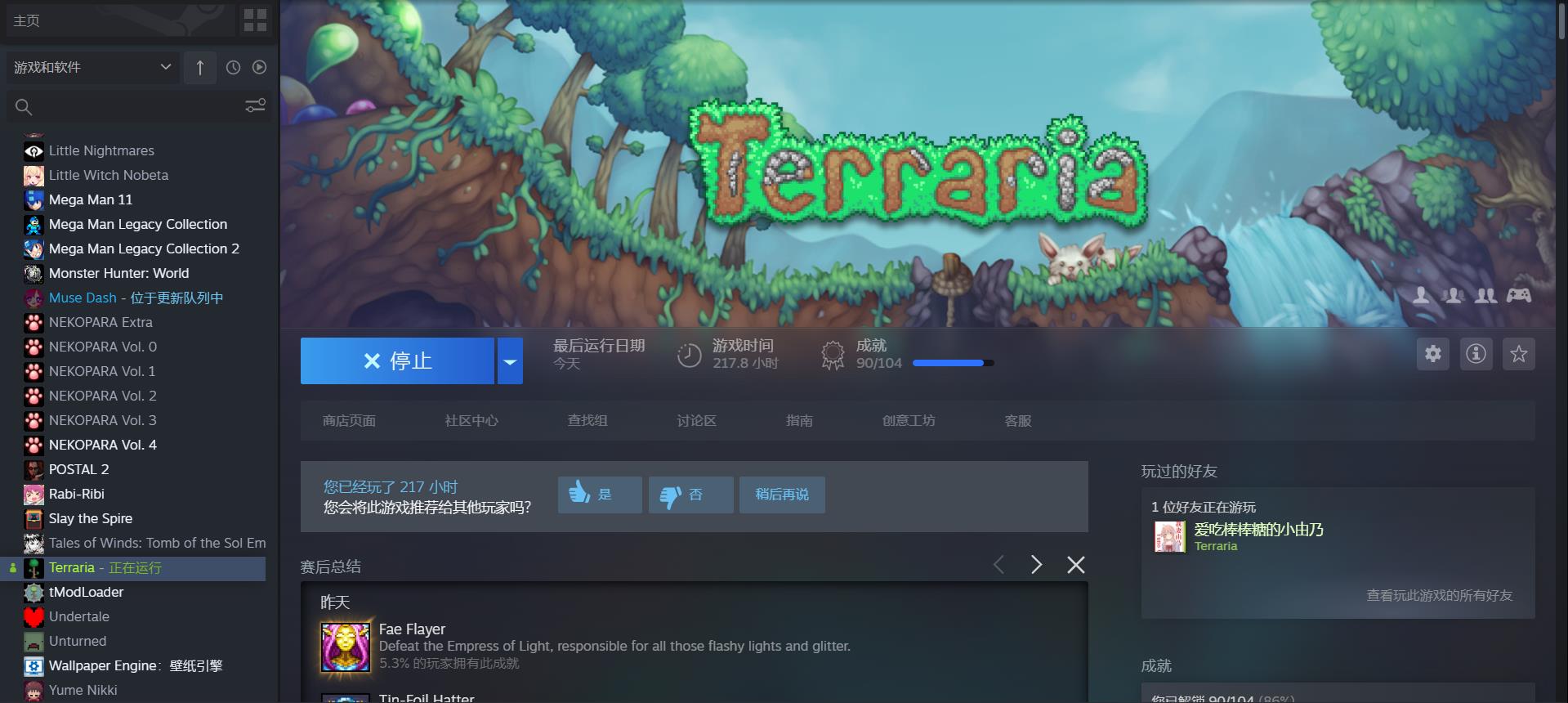The width and height of the screenshot is (1568, 703).
Task: Select Little Nightmares in library list
Action: pyautogui.click(x=101, y=150)
